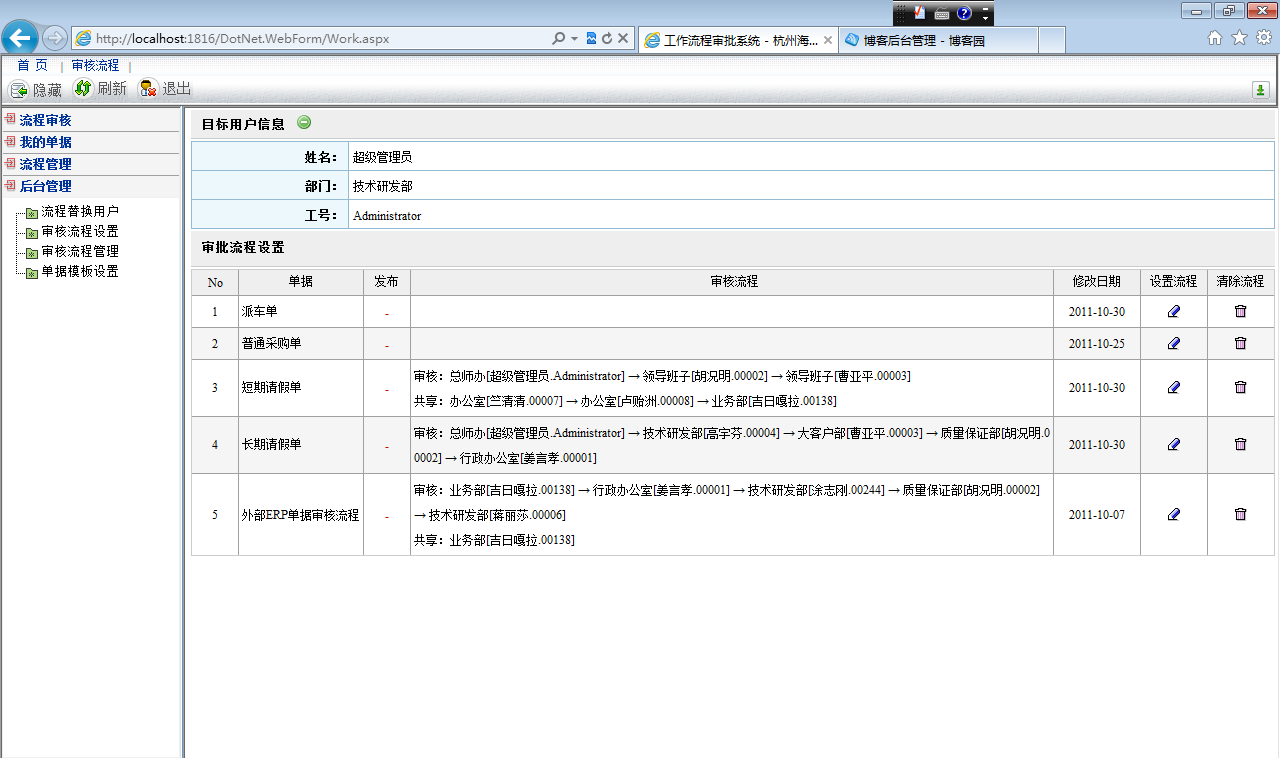Select 单据模板设置 in the tree
The width and height of the screenshot is (1280, 758).
tap(80, 271)
